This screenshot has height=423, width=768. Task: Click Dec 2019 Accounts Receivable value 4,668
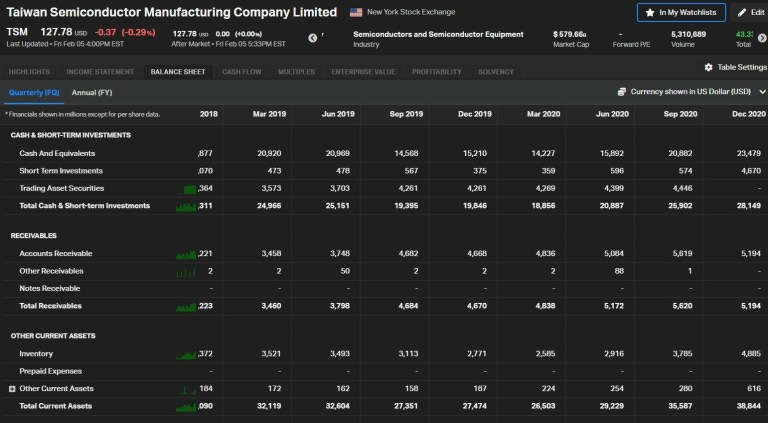[x=477, y=254]
